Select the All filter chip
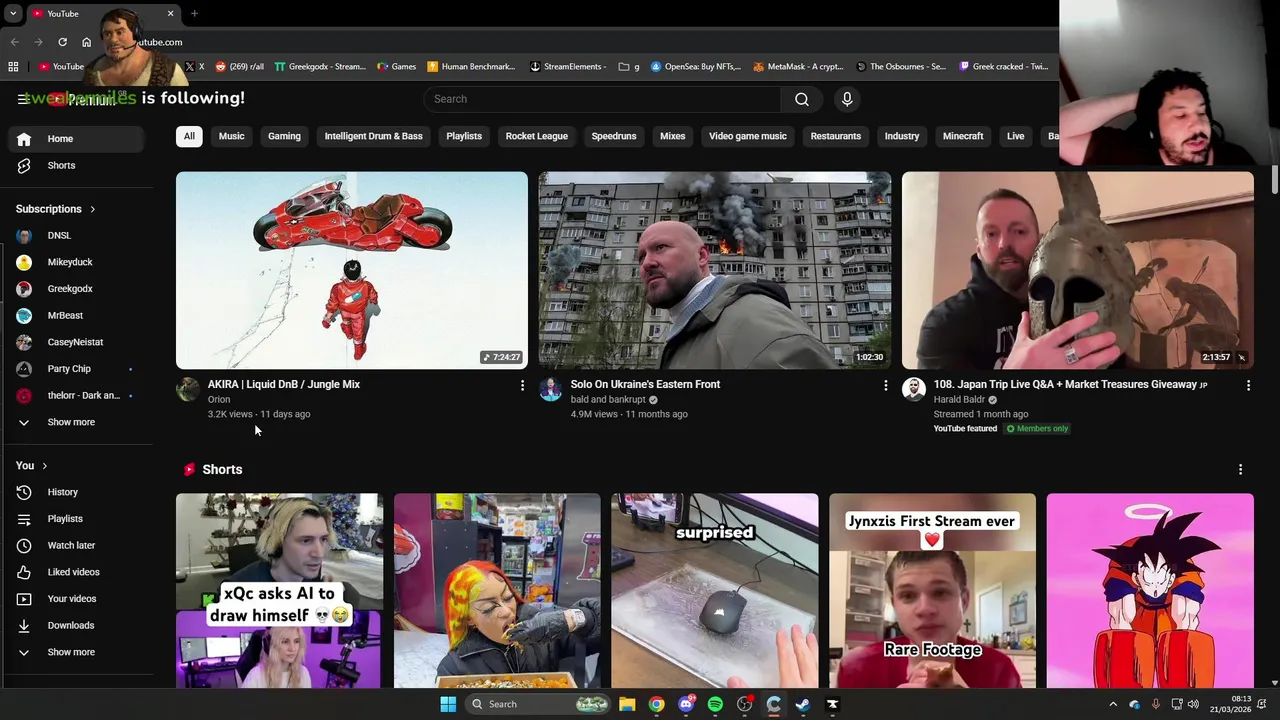This screenshot has width=1280, height=720. pyautogui.click(x=189, y=136)
